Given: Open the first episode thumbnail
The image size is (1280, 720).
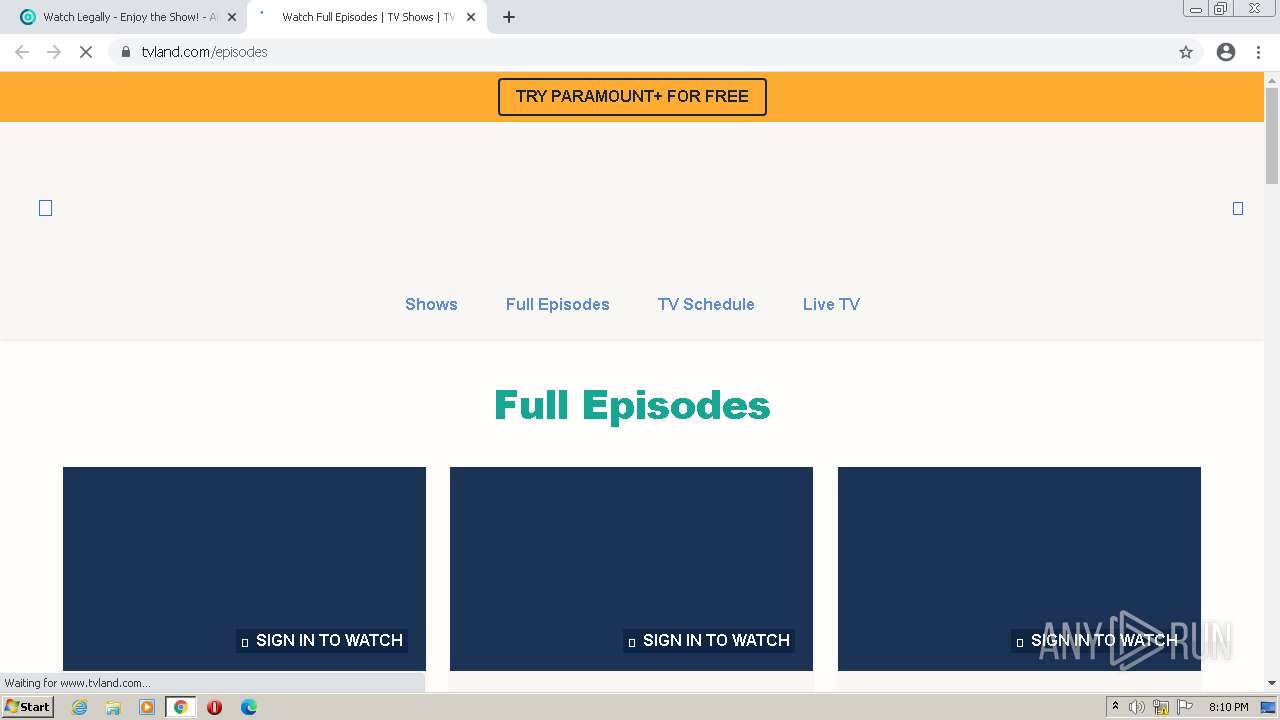Looking at the screenshot, I should [x=244, y=568].
